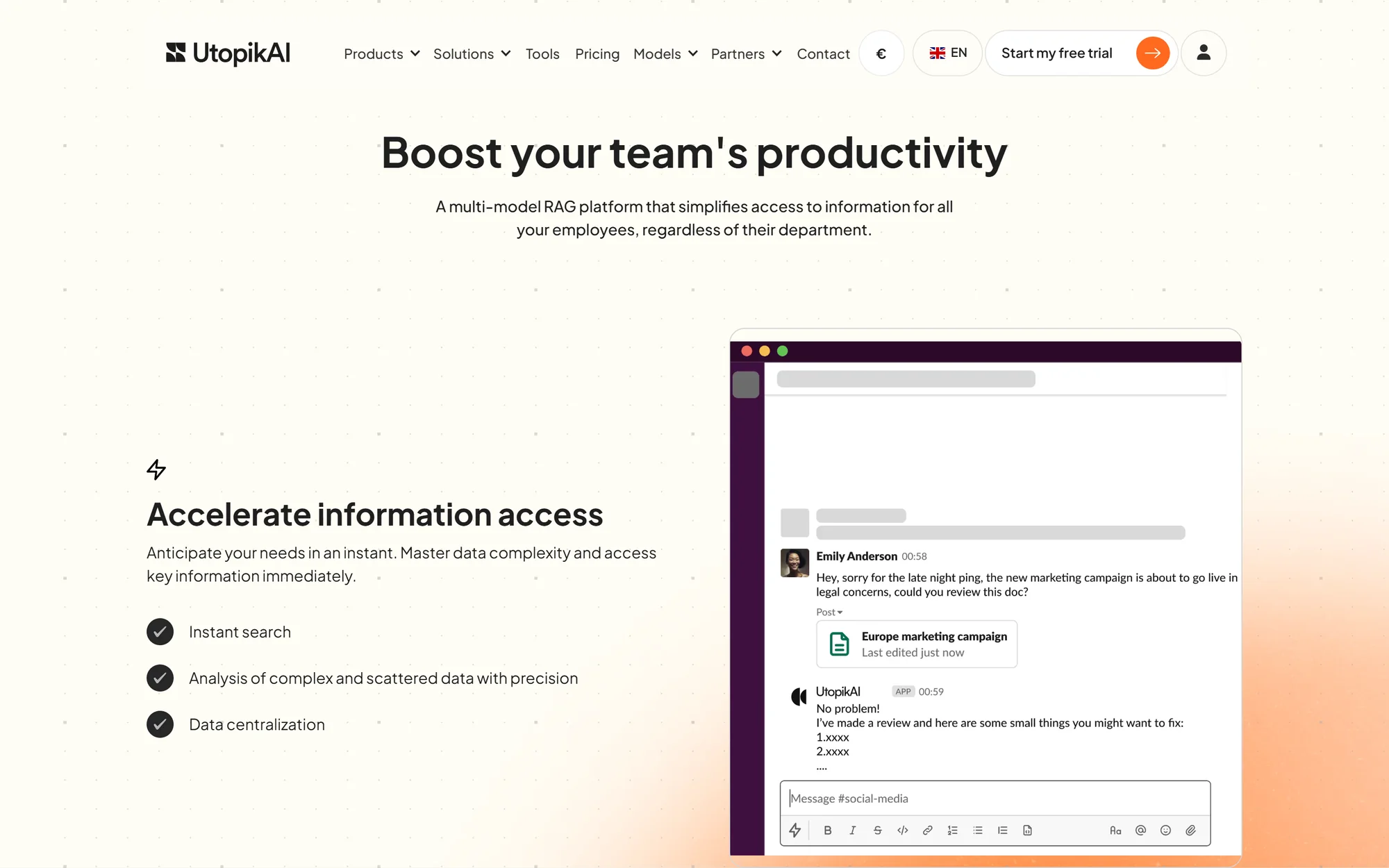Screen dimensions: 1389x868
Task: Click the green document icon of Europe marketing campaign
Action: pos(839,644)
